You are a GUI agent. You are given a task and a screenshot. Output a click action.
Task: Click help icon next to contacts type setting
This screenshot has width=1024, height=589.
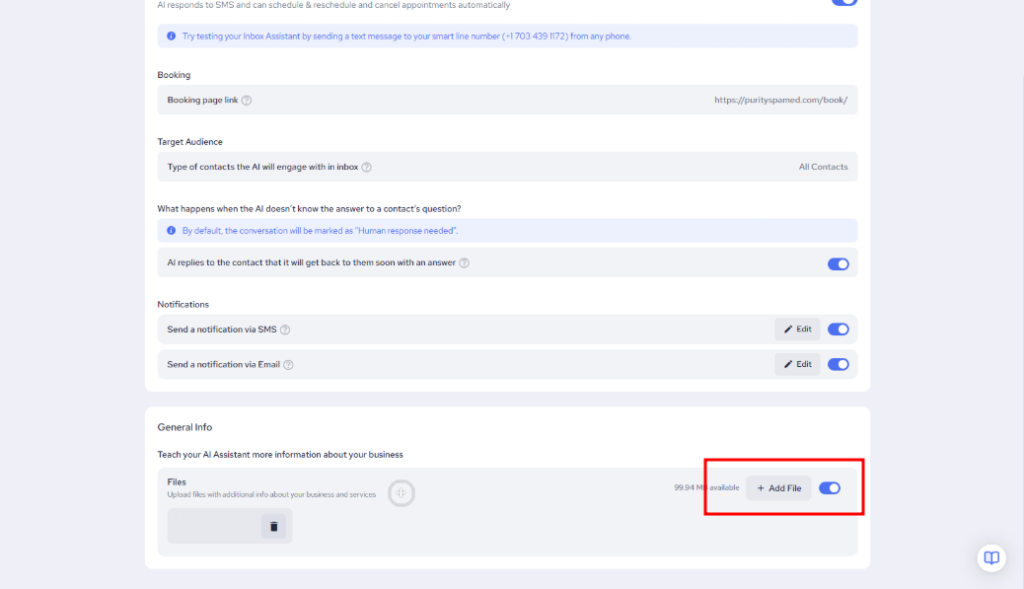[366, 167]
